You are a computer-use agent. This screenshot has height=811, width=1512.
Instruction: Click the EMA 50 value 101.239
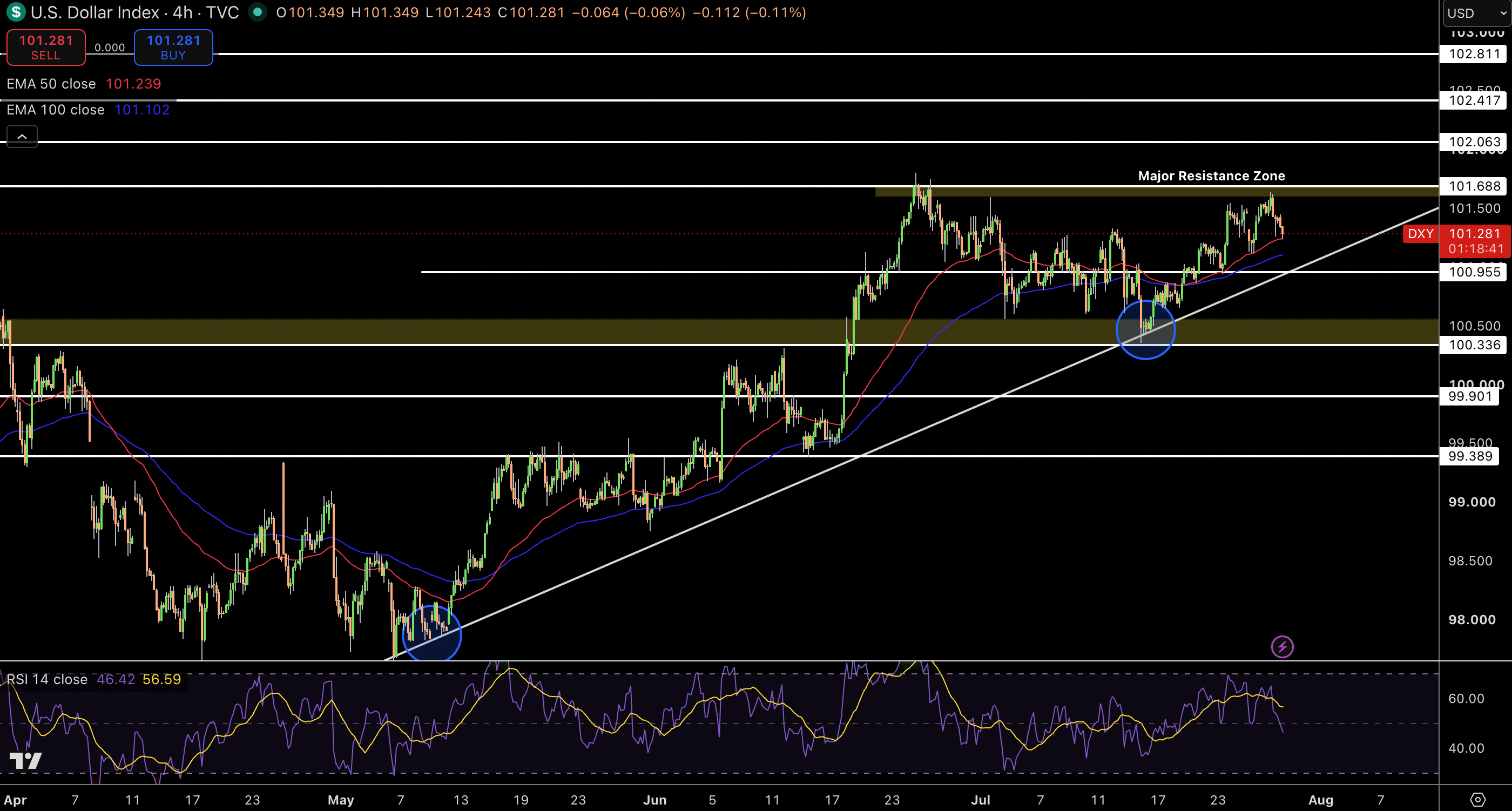click(133, 84)
